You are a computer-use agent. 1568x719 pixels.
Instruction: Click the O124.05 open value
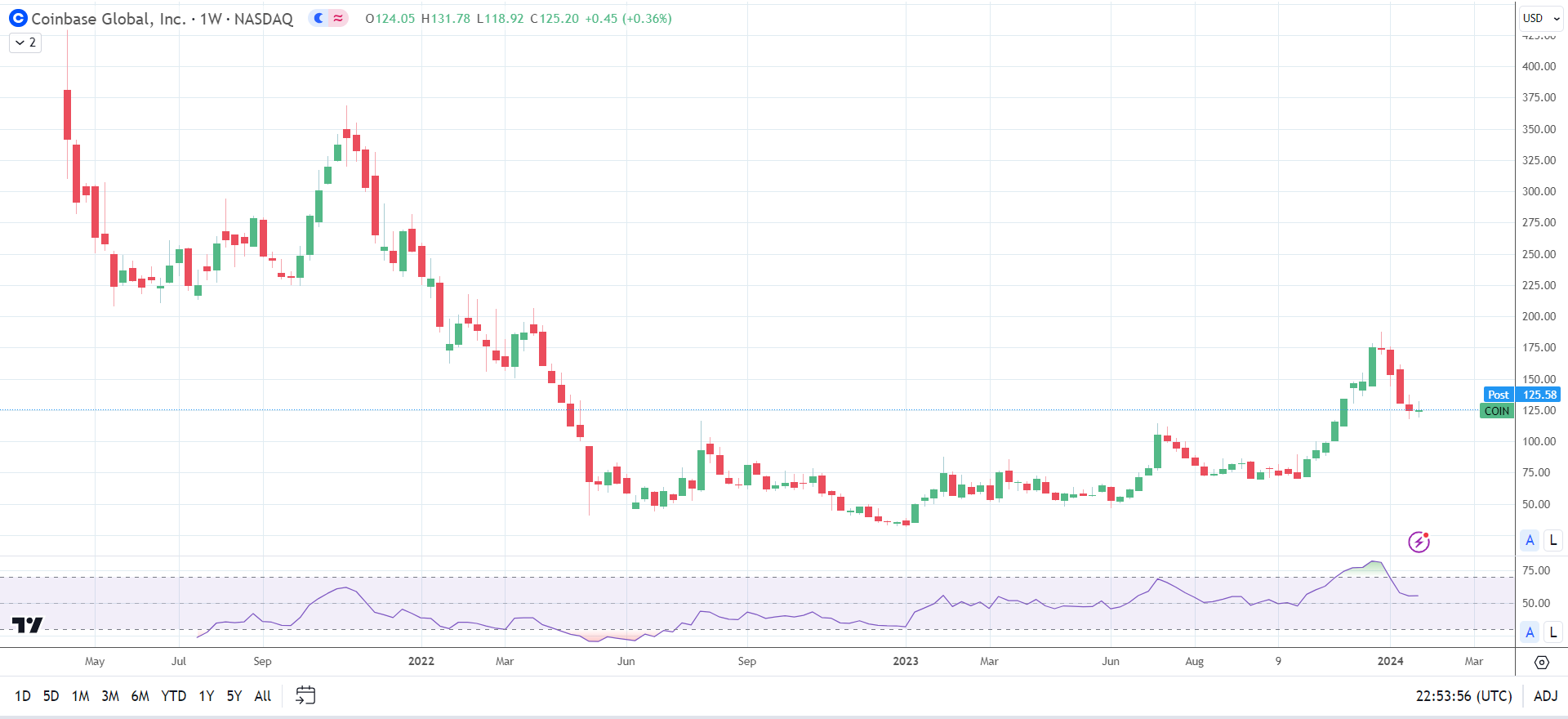pos(390,18)
